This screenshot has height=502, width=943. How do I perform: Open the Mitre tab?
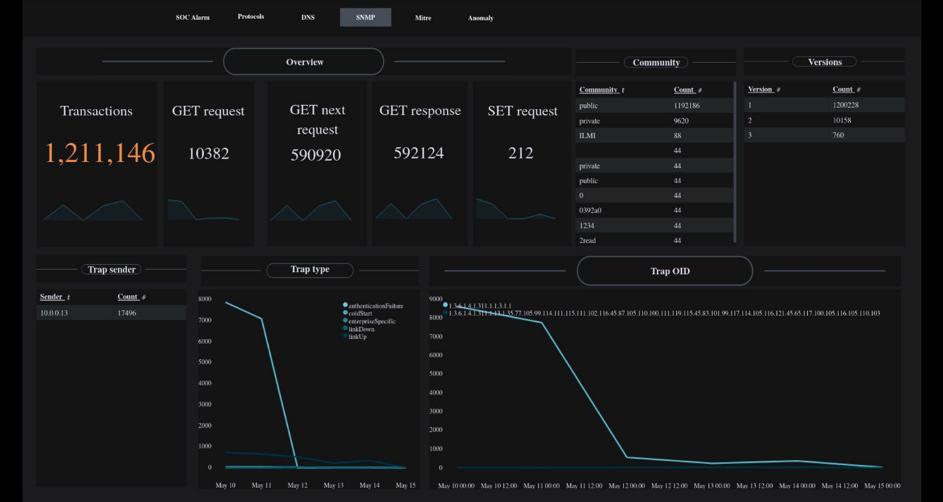(423, 18)
